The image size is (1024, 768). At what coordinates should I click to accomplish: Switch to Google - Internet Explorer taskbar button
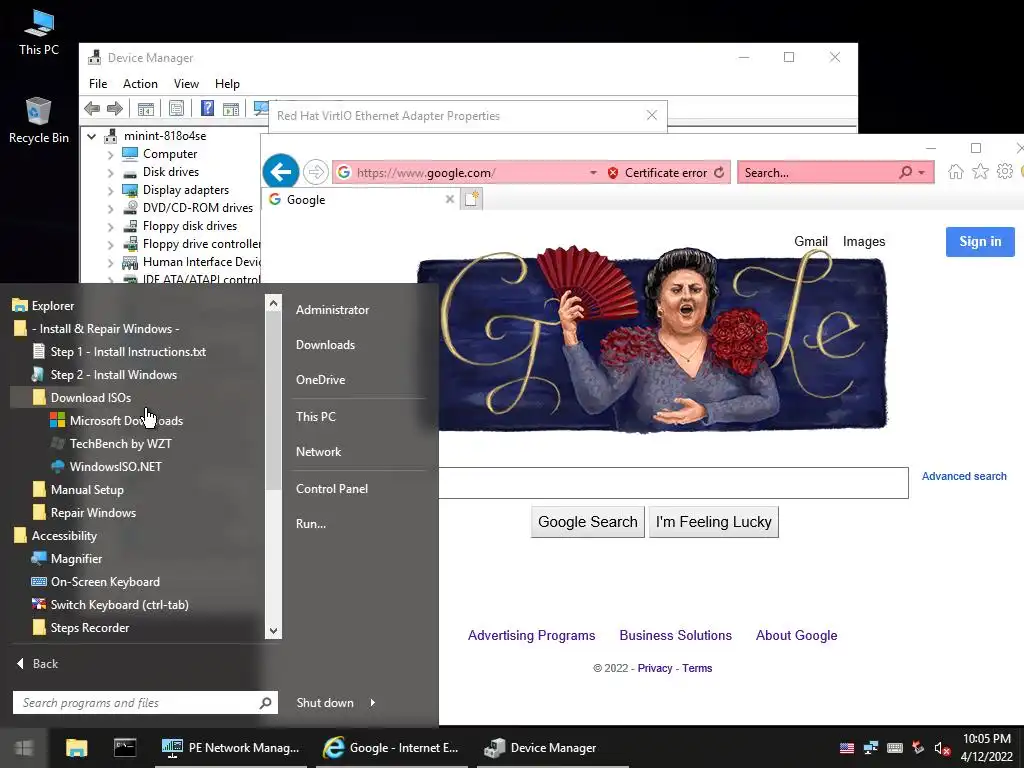[392, 748]
